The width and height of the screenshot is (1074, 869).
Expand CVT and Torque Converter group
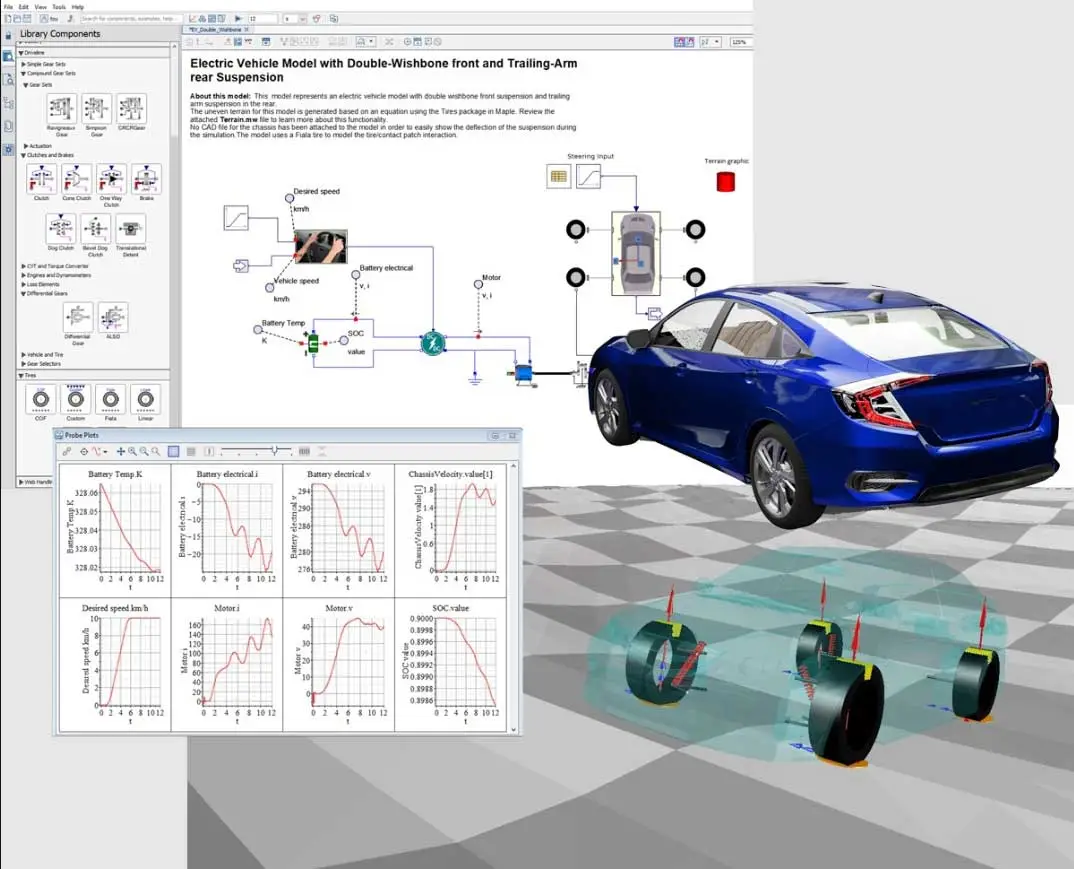pos(23,266)
